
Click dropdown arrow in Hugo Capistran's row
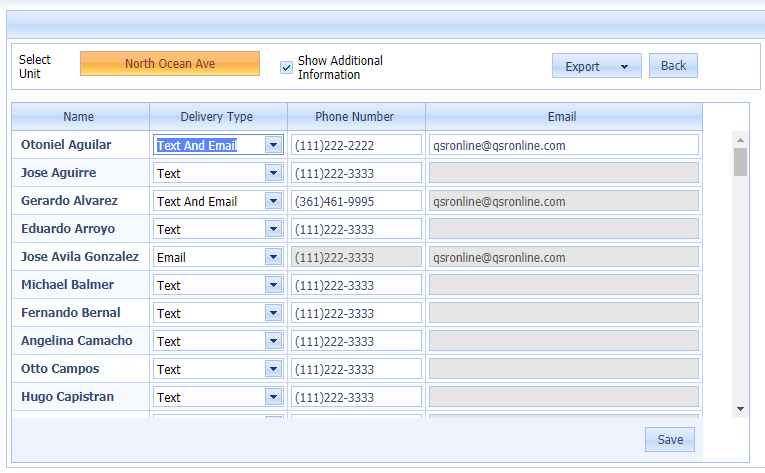[x=273, y=397]
